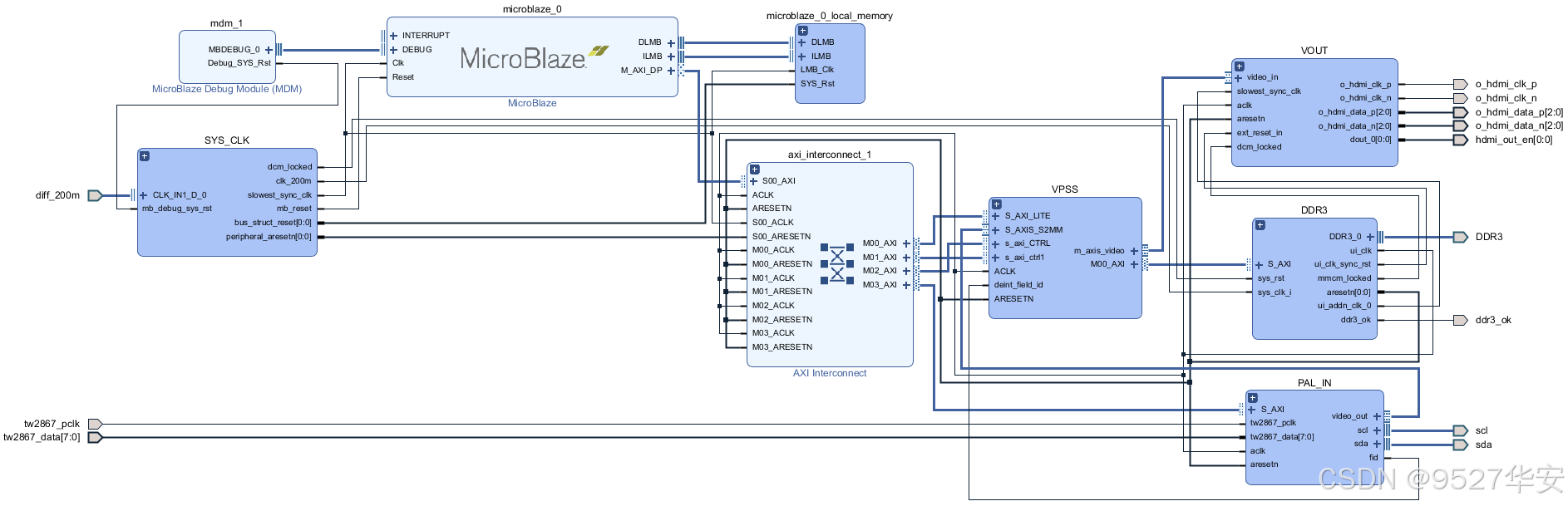Expand m_axis_video interface on VPSS

1134,251
